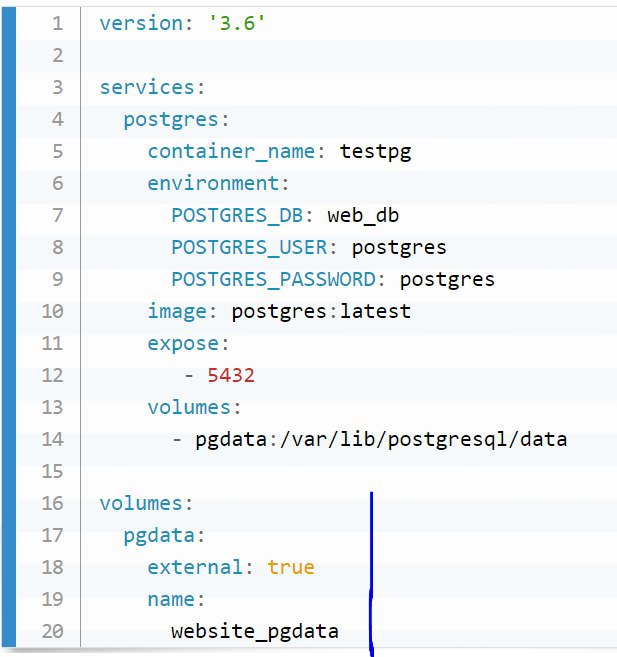Screen dimensions: 617x657
Task: Select the web_db value
Action: click(x=363, y=215)
